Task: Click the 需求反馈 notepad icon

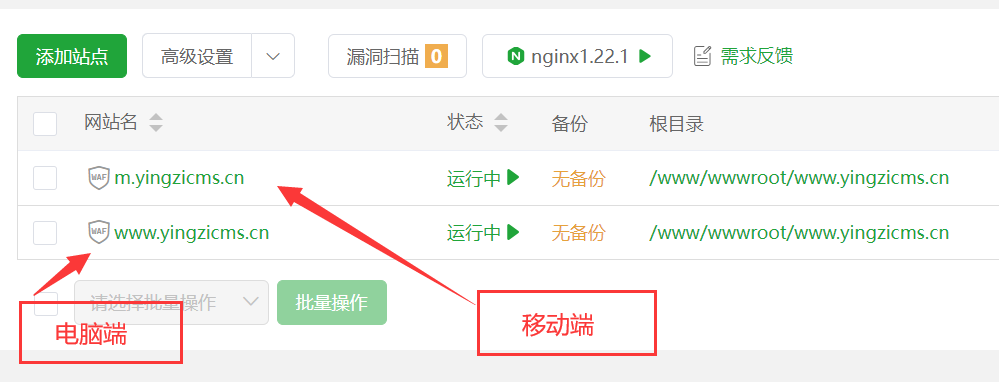Action: [702, 56]
